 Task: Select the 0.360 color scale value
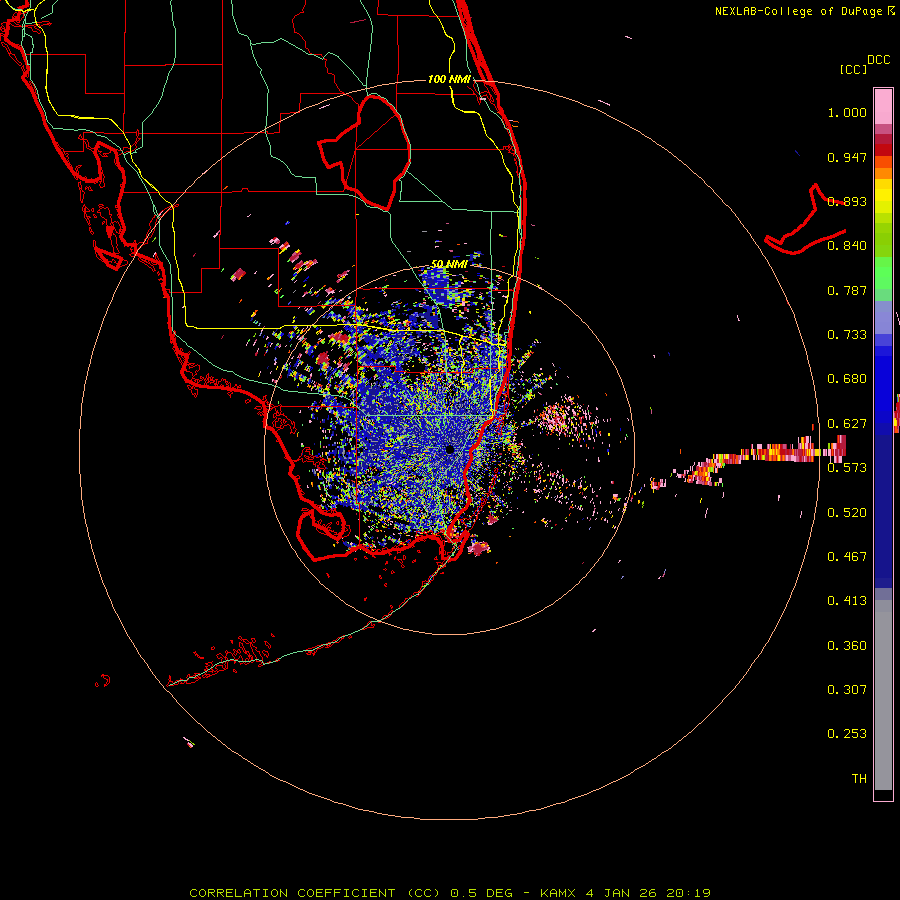tap(847, 646)
